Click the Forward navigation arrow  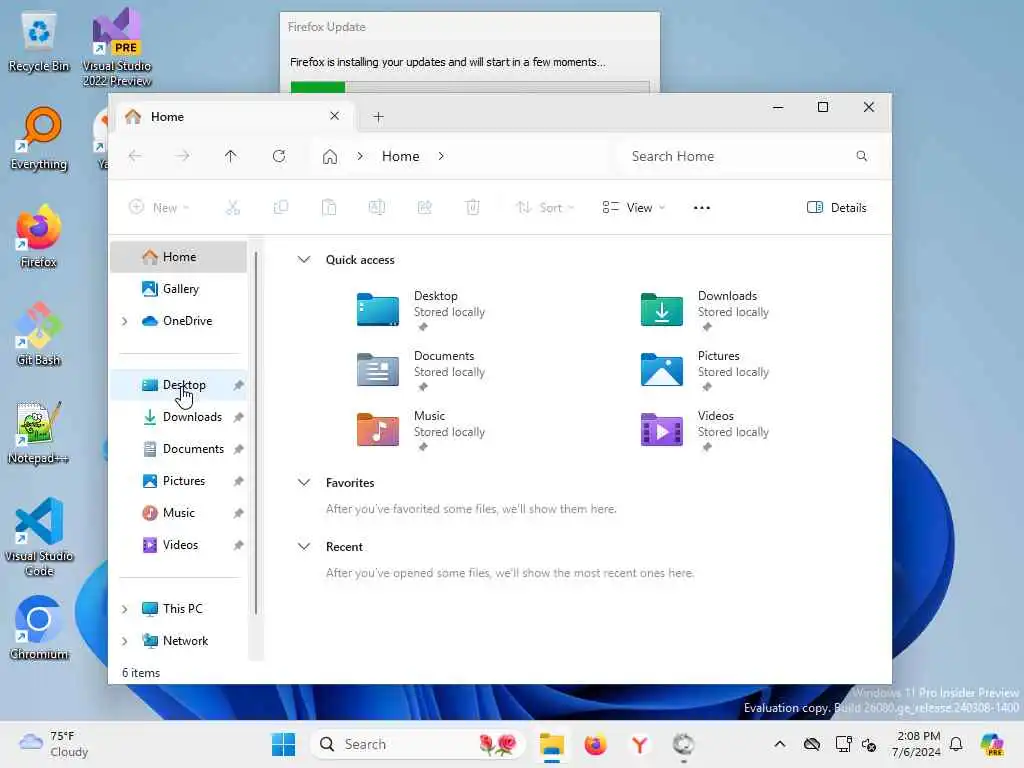tap(183, 156)
